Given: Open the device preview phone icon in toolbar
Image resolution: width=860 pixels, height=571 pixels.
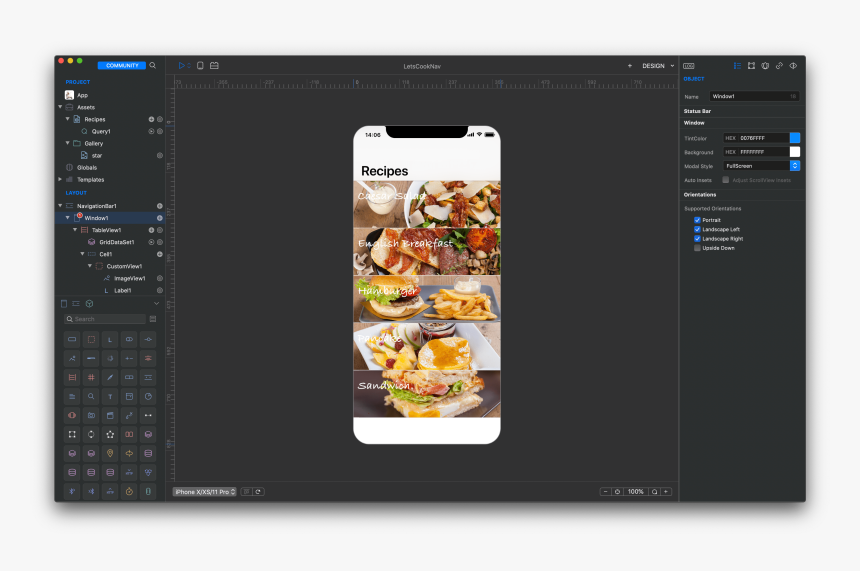Looking at the screenshot, I should pyautogui.click(x=200, y=66).
